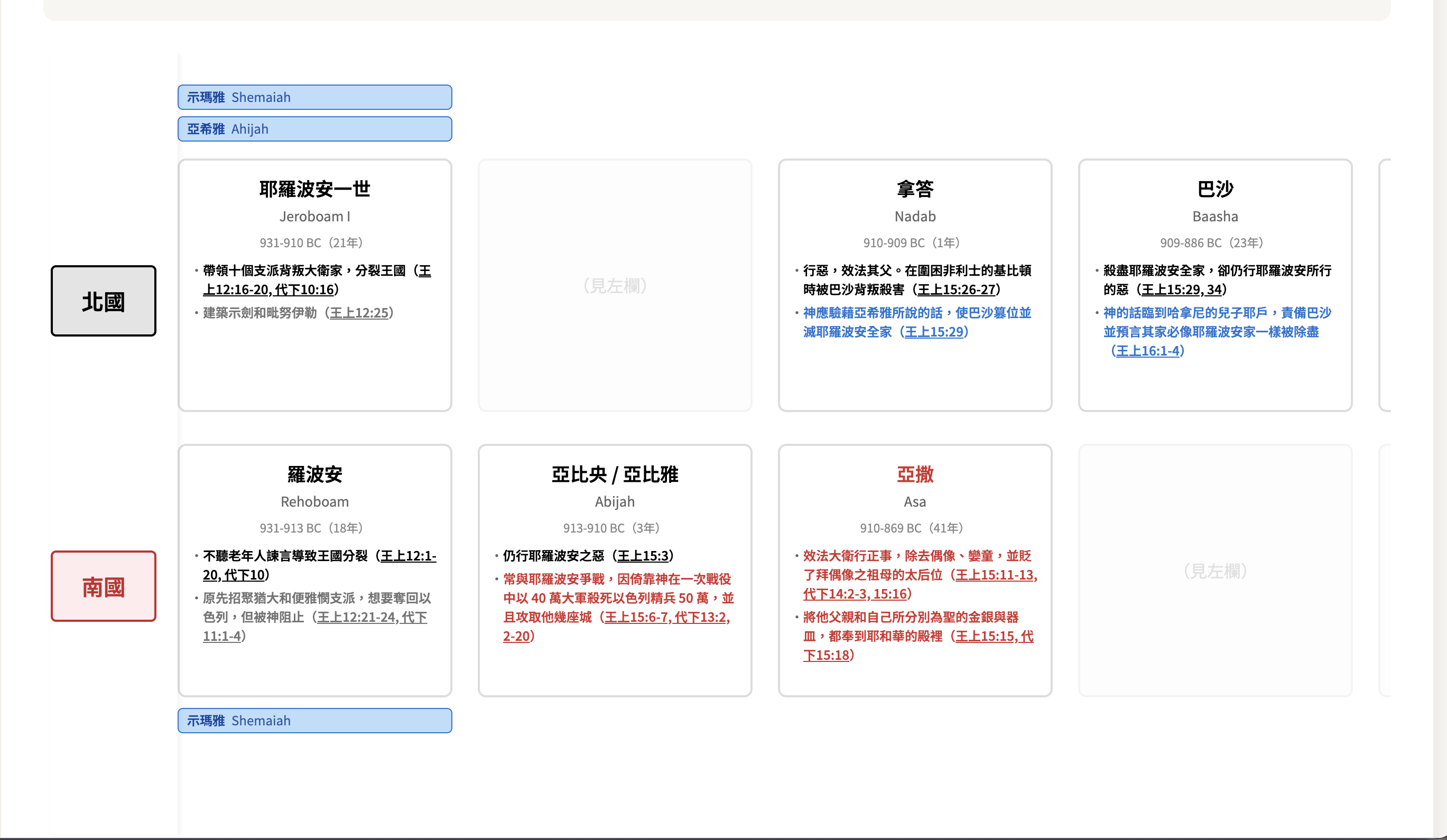Image resolution: width=1447 pixels, height=840 pixels.
Task: Open the 王上15:29 link in Nadab's card
Action: click(x=933, y=332)
